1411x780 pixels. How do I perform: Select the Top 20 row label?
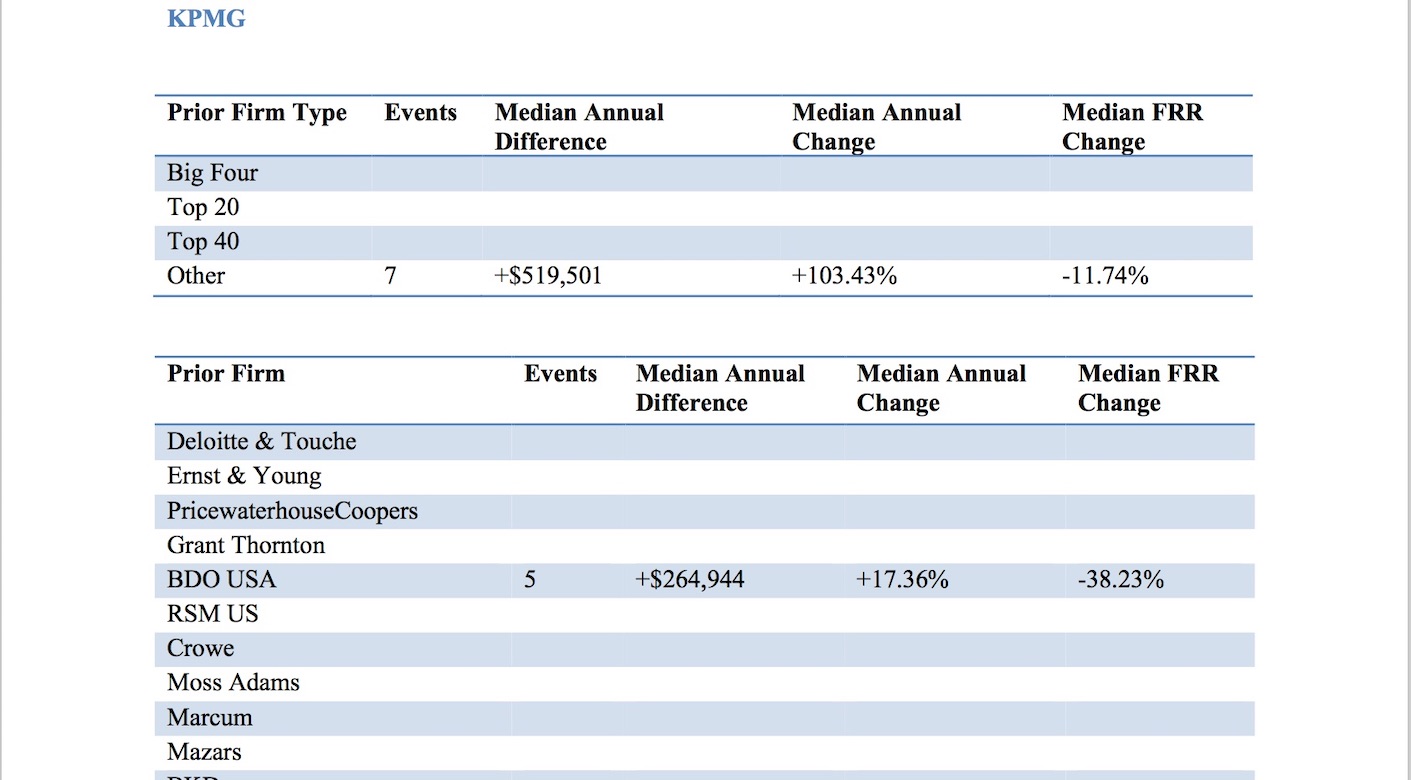(x=203, y=208)
